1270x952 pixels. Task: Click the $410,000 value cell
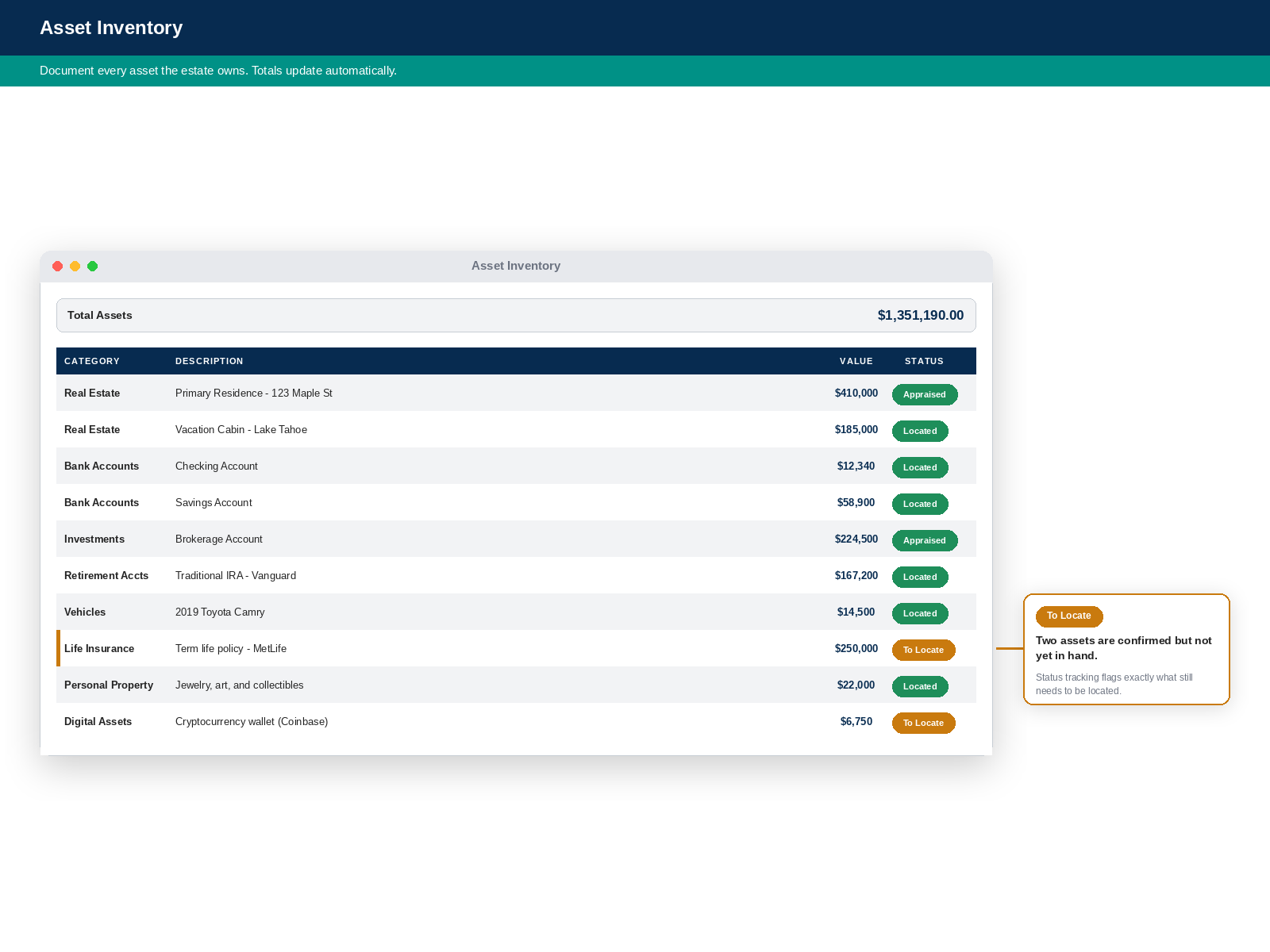(x=856, y=393)
